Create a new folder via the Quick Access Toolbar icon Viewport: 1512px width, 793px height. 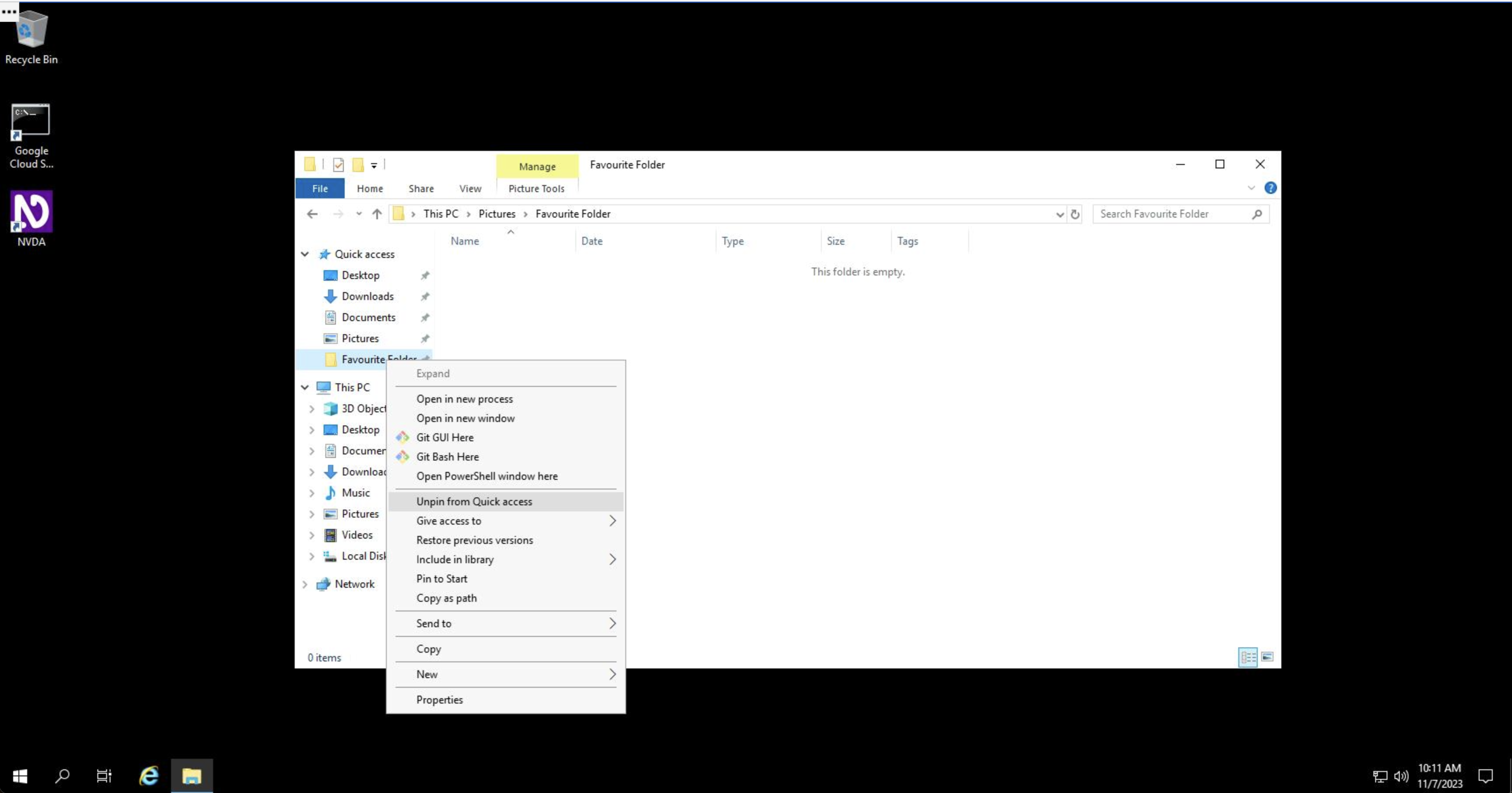[358, 165]
